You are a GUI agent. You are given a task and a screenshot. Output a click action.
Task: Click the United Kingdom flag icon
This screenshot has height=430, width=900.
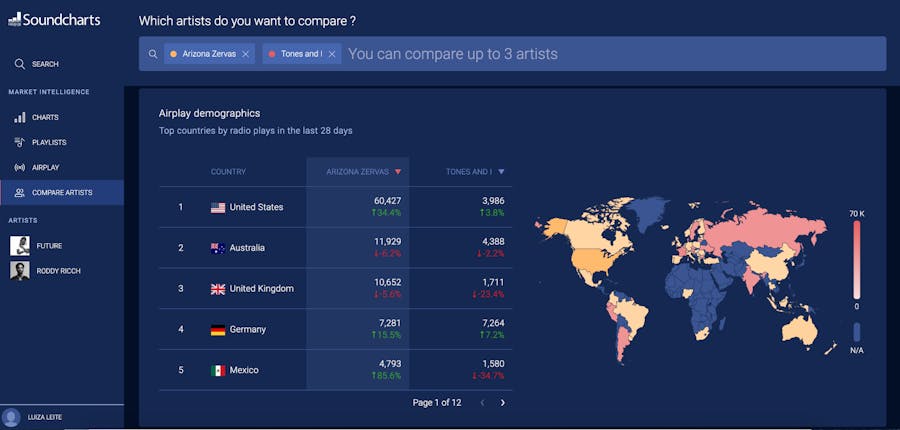218,289
